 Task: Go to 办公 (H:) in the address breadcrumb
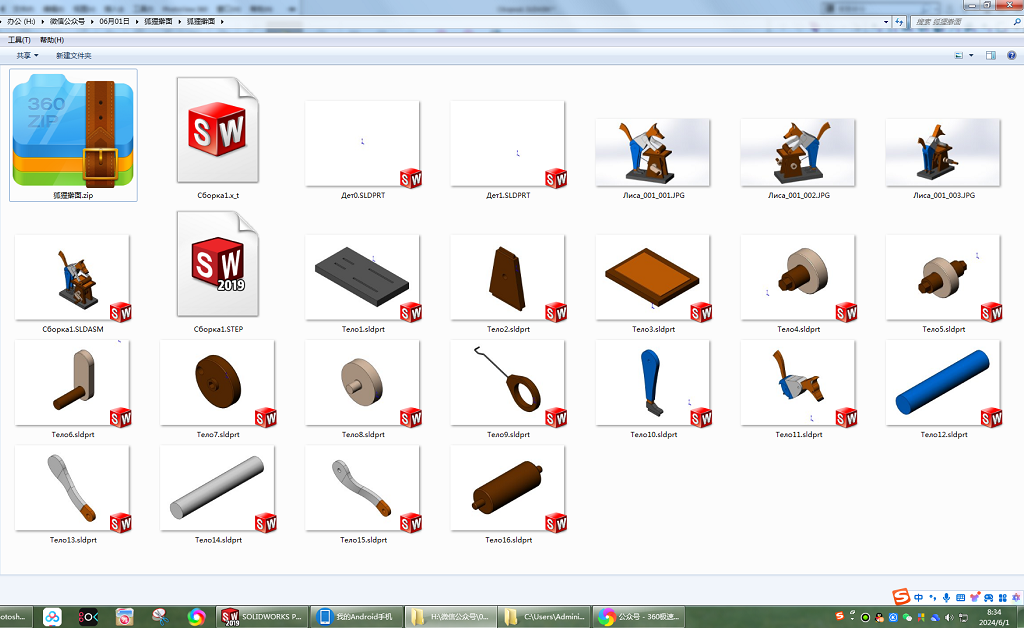pyautogui.click(x=21, y=22)
